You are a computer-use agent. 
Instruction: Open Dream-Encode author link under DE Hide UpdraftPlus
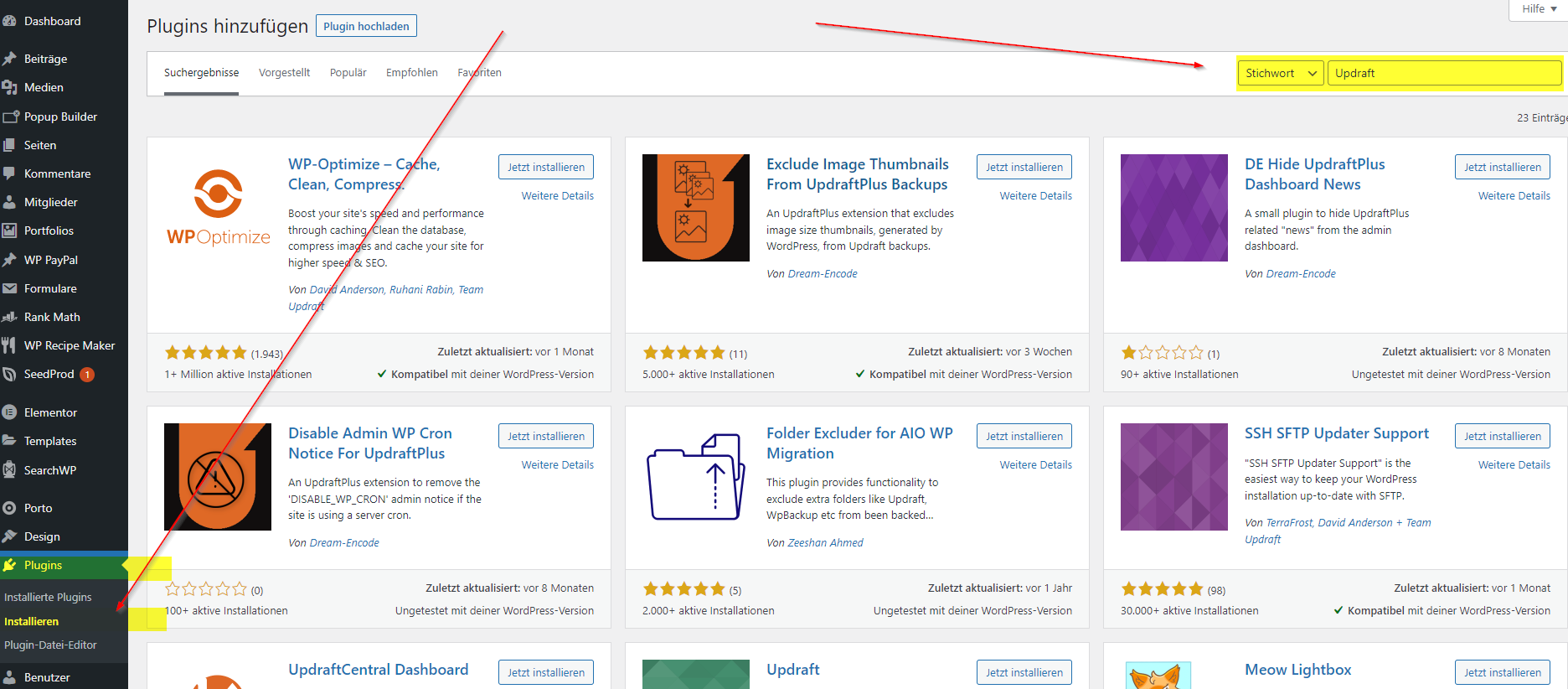tap(1301, 274)
